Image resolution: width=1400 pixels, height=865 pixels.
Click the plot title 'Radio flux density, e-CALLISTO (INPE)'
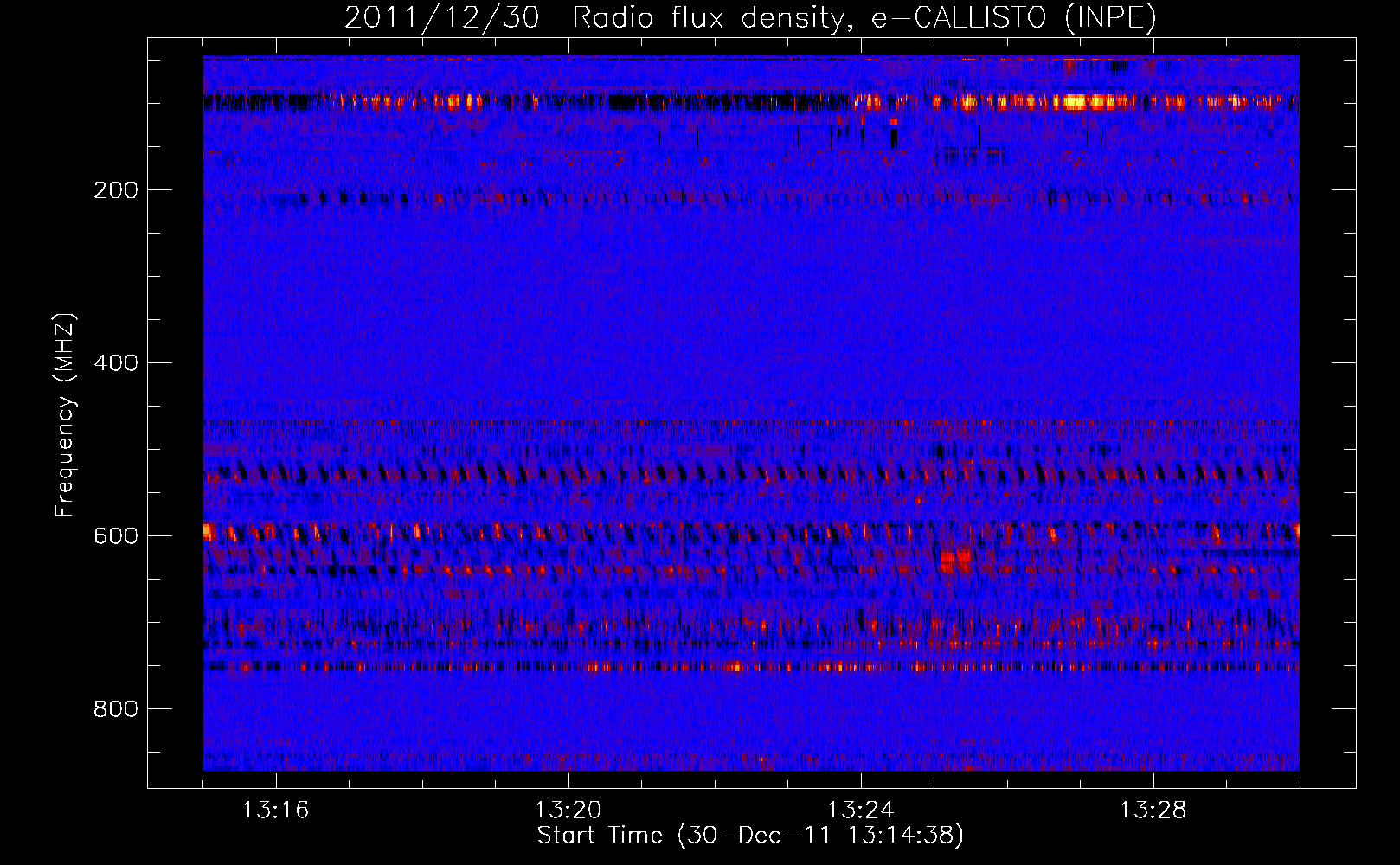864,17
